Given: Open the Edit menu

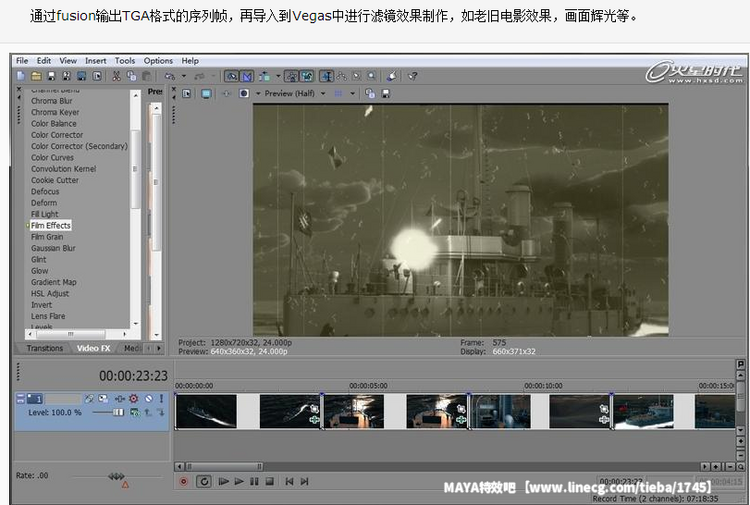Looking at the screenshot, I should [44, 61].
